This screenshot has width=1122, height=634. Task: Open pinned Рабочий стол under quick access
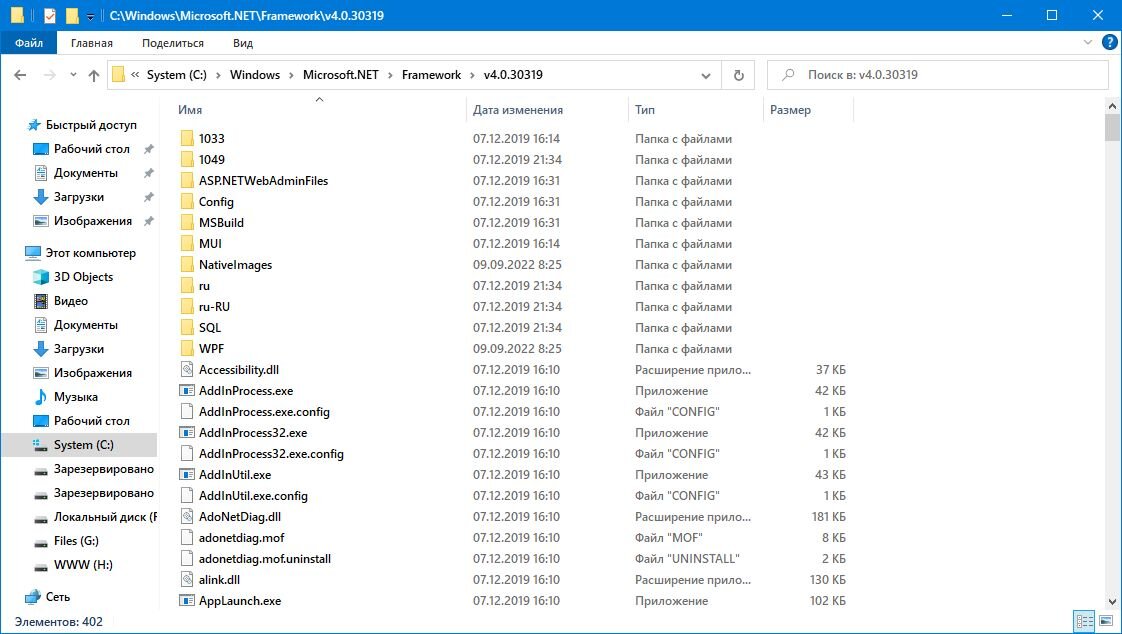click(x=92, y=149)
